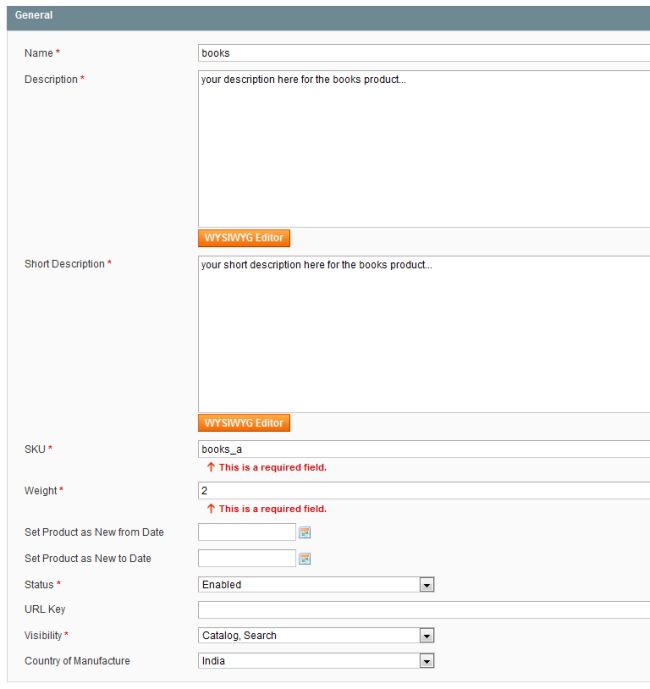The height and width of the screenshot is (689, 650).
Task: Click the required field error under Weight
Action: tap(267, 508)
